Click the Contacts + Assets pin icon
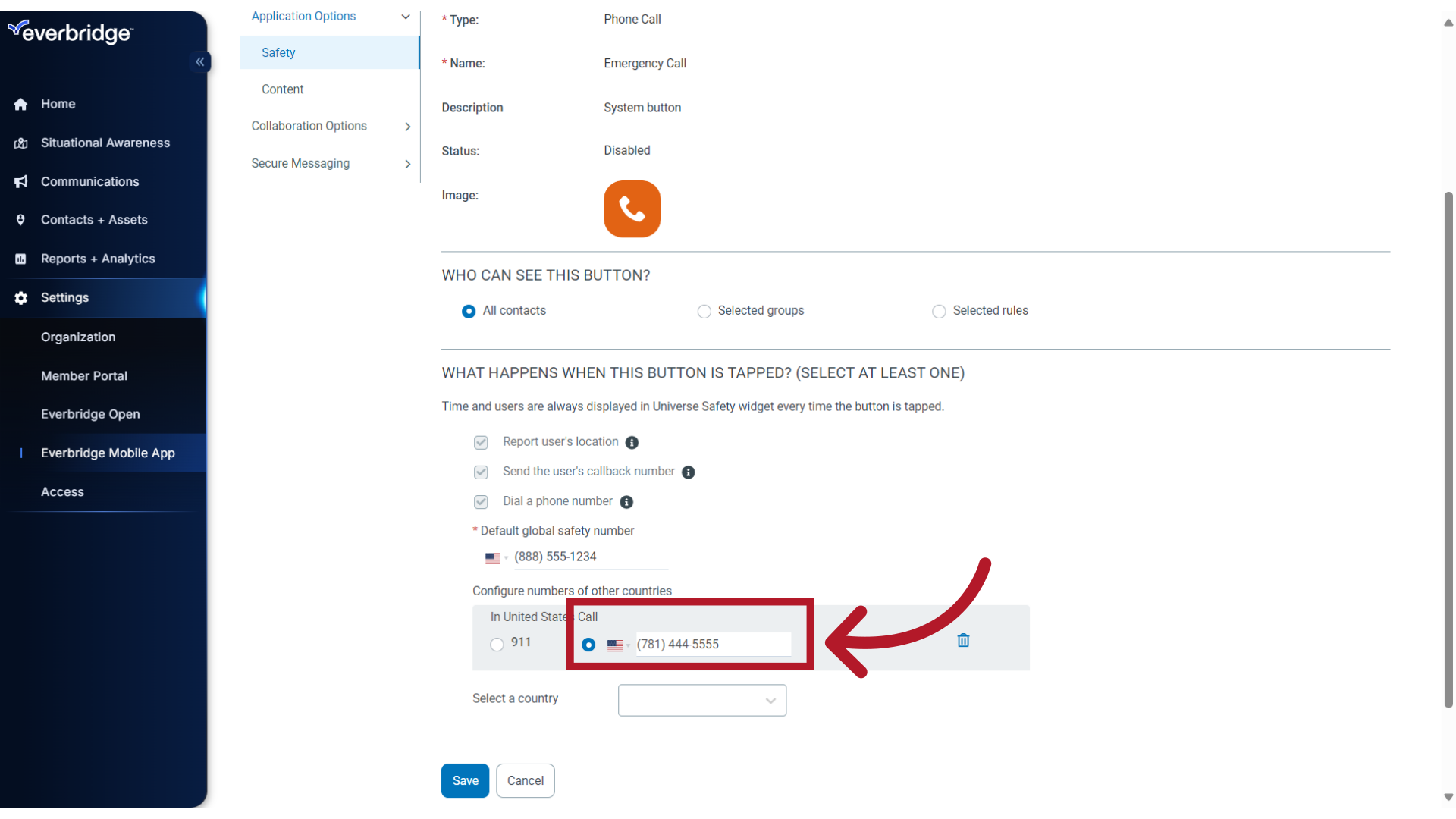The image size is (1456, 819). [20, 220]
